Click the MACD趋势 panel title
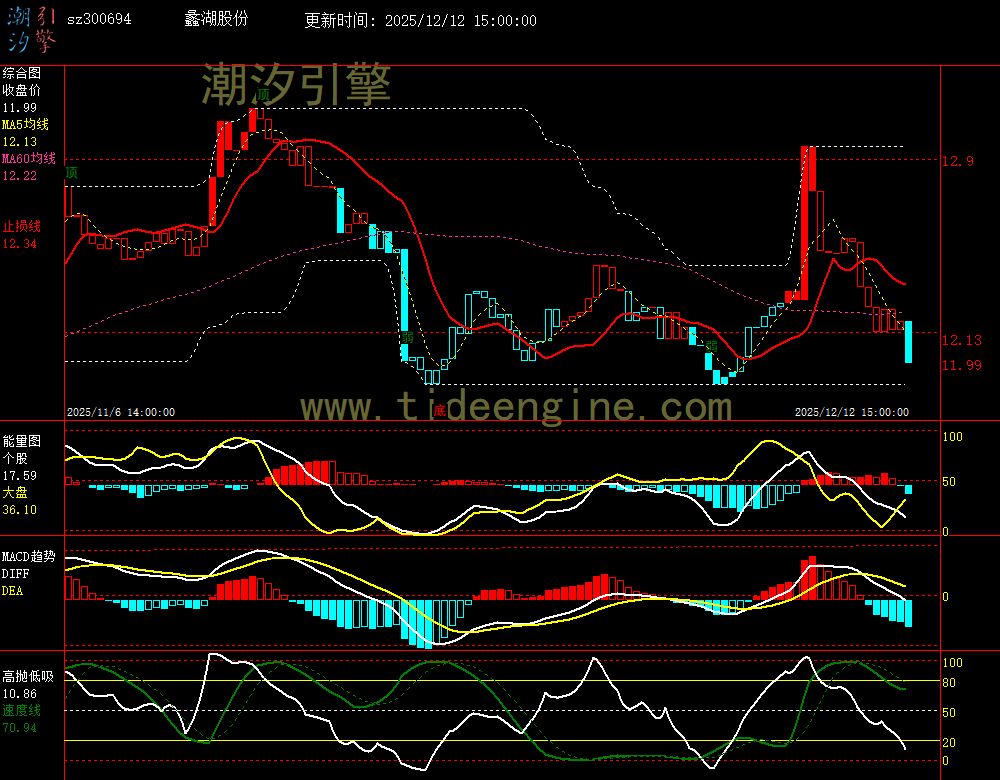 point(28,556)
